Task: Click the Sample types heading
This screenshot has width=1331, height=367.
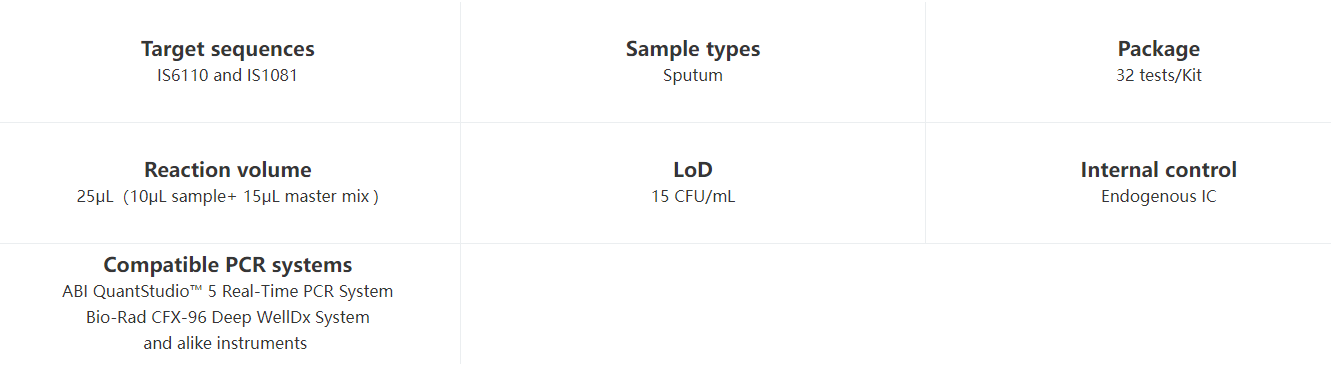Action: [693, 49]
